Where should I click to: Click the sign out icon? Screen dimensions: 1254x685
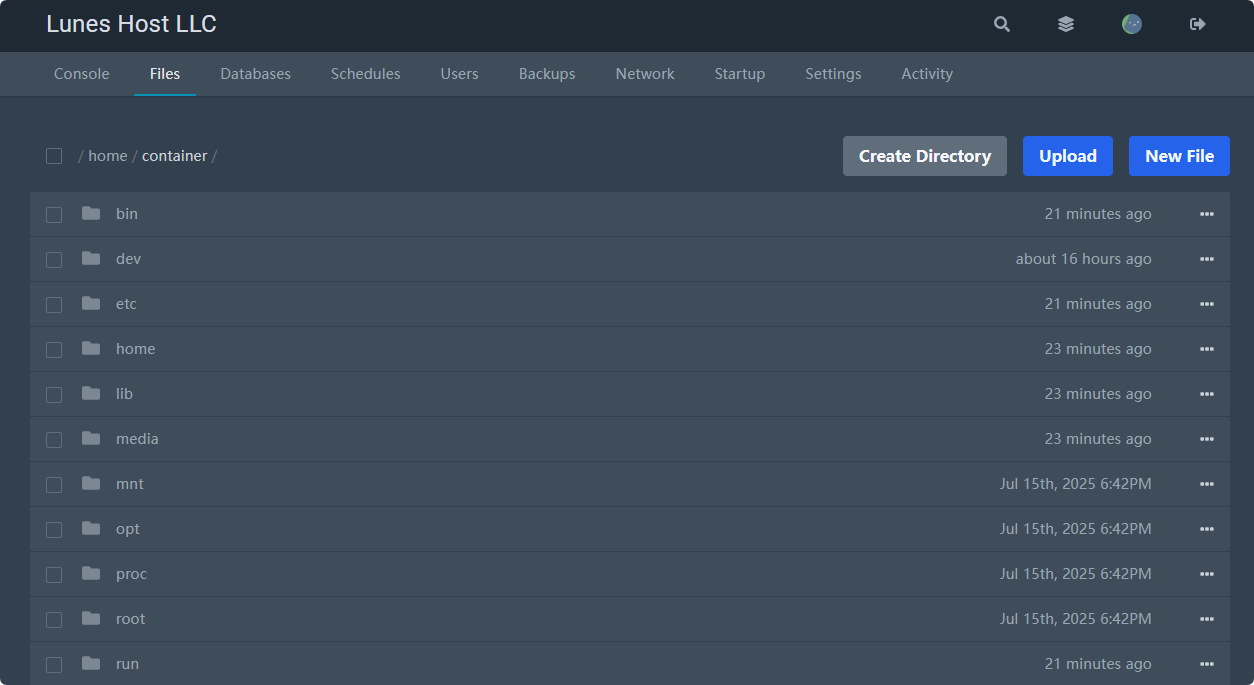(1197, 25)
